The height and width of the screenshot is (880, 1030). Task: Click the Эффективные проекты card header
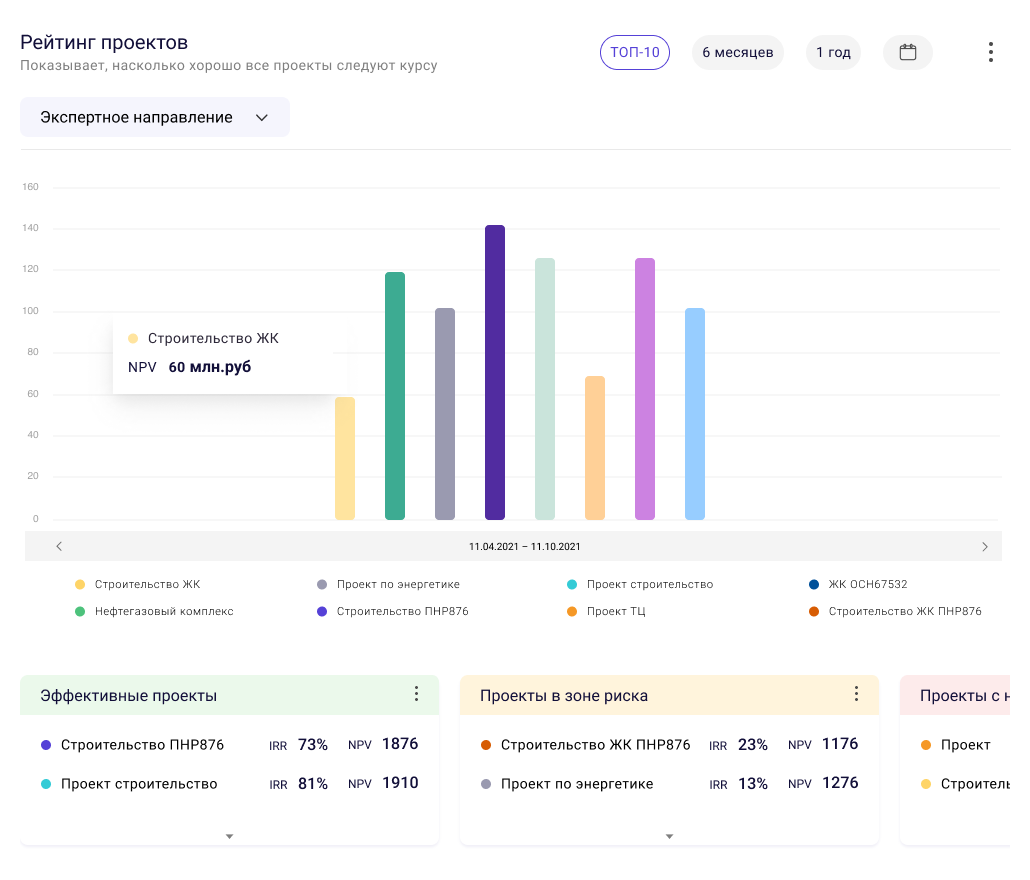(229, 695)
